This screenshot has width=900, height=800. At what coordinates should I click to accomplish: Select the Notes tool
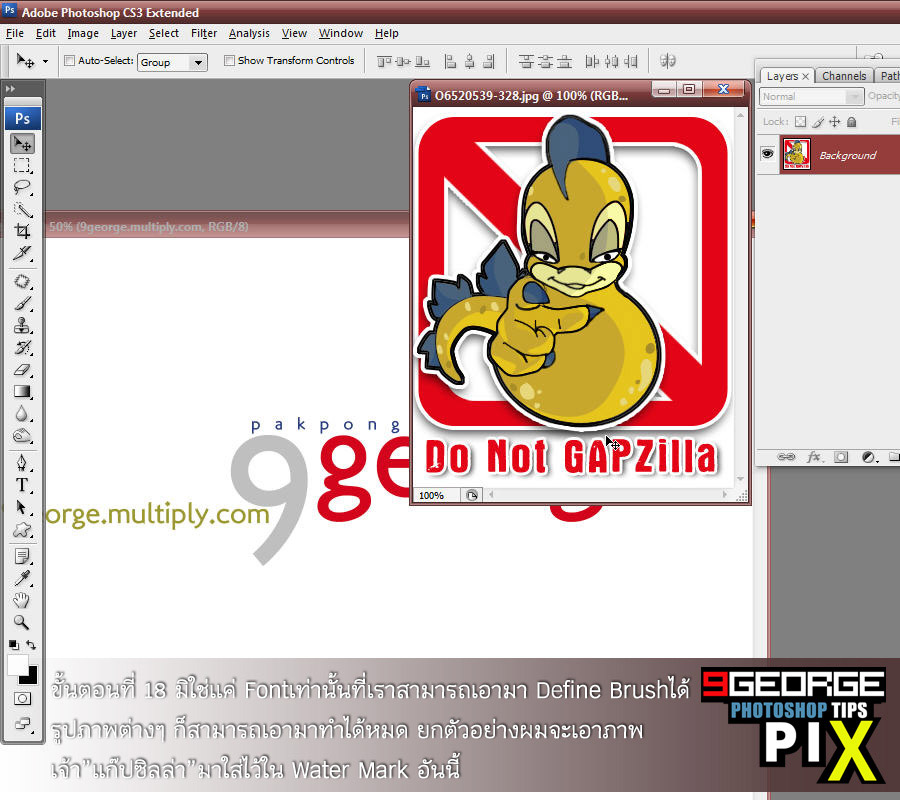pos(22,556)
